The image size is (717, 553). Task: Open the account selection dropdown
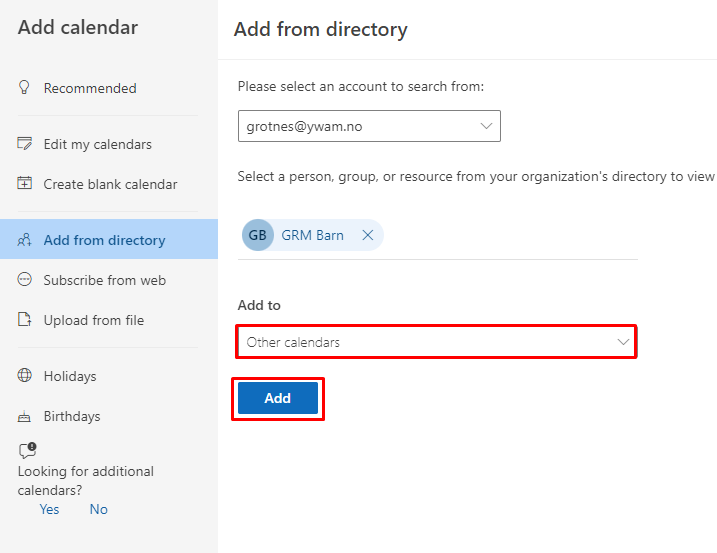368,126
